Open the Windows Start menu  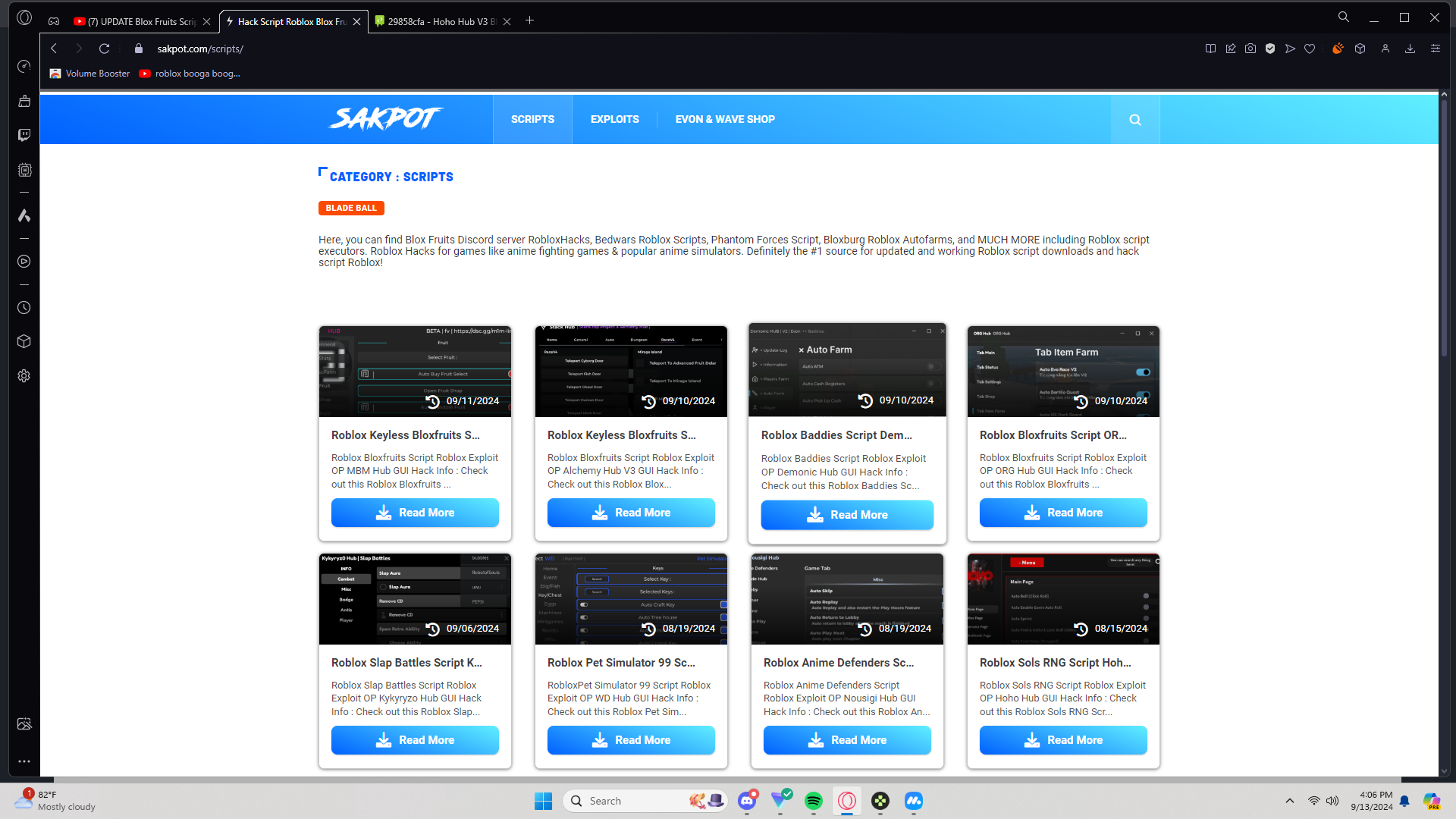[x=544, y=801]
